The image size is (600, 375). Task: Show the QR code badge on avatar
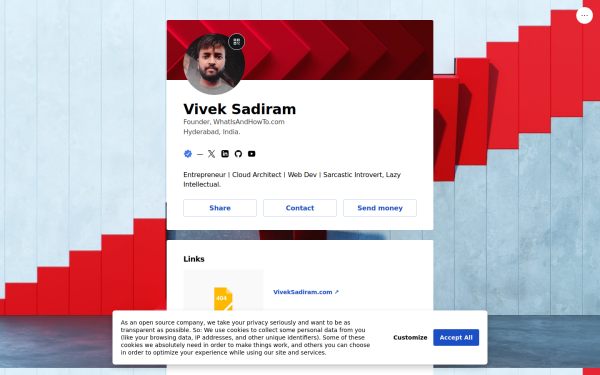[236, 42]
